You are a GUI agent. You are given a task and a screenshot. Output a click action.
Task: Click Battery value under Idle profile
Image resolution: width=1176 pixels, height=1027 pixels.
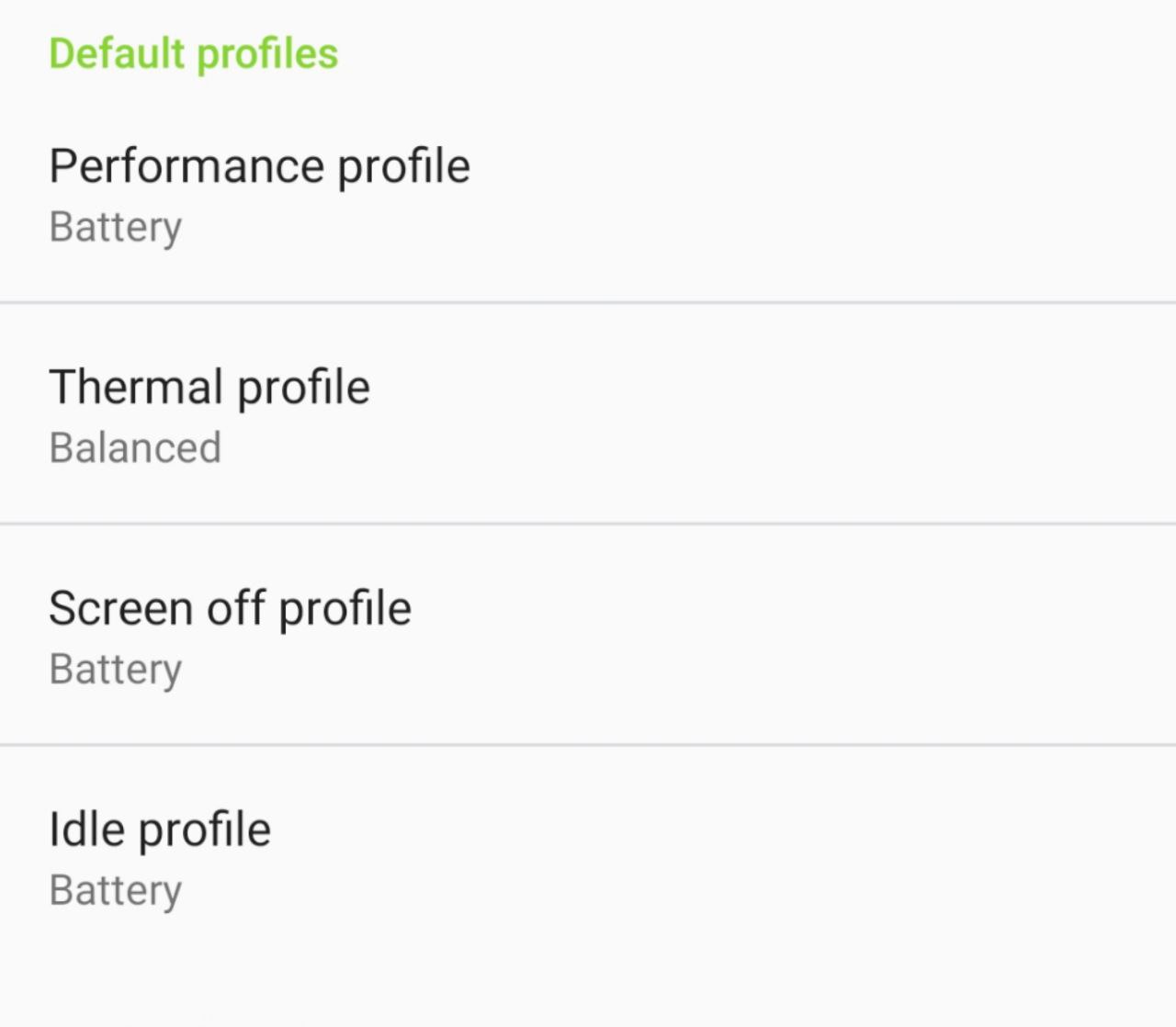(116, 890)
